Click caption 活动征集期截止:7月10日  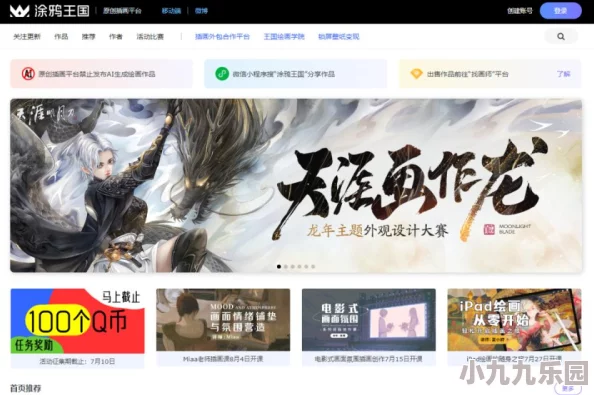point(77,361)
